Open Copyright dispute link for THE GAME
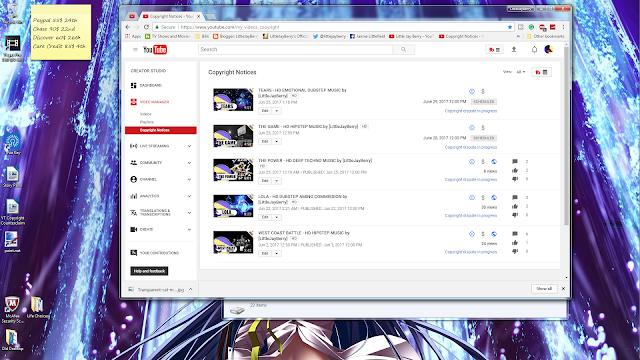Image resolution: width=640 pixels, height=360 pixels. pyautogui.click(x=471, y=147)
